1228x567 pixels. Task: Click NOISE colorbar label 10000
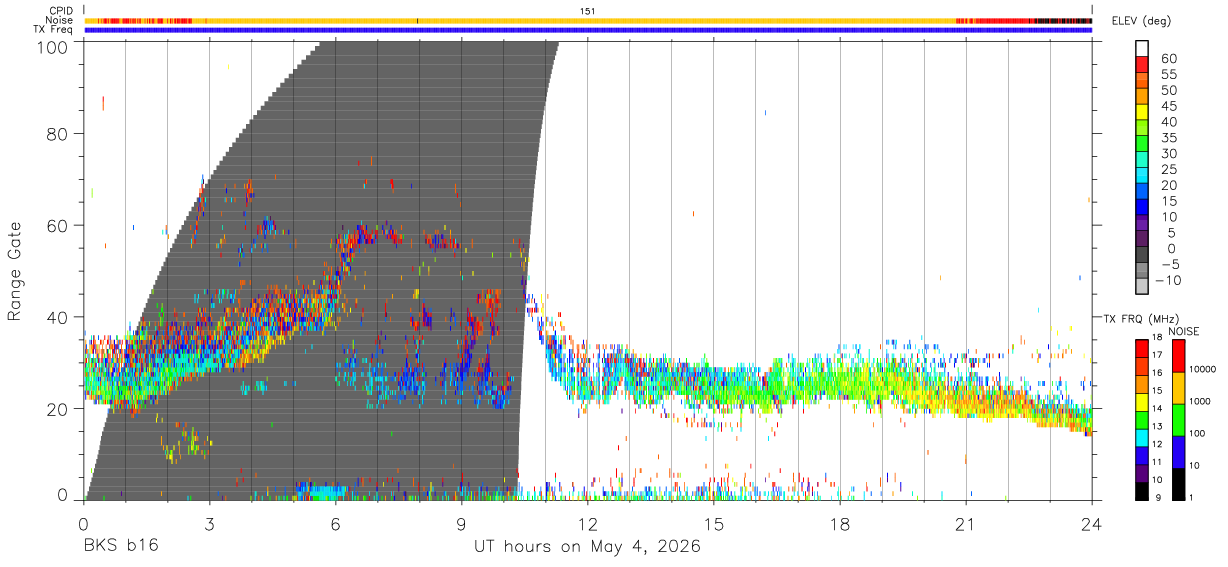(1205, 370)
